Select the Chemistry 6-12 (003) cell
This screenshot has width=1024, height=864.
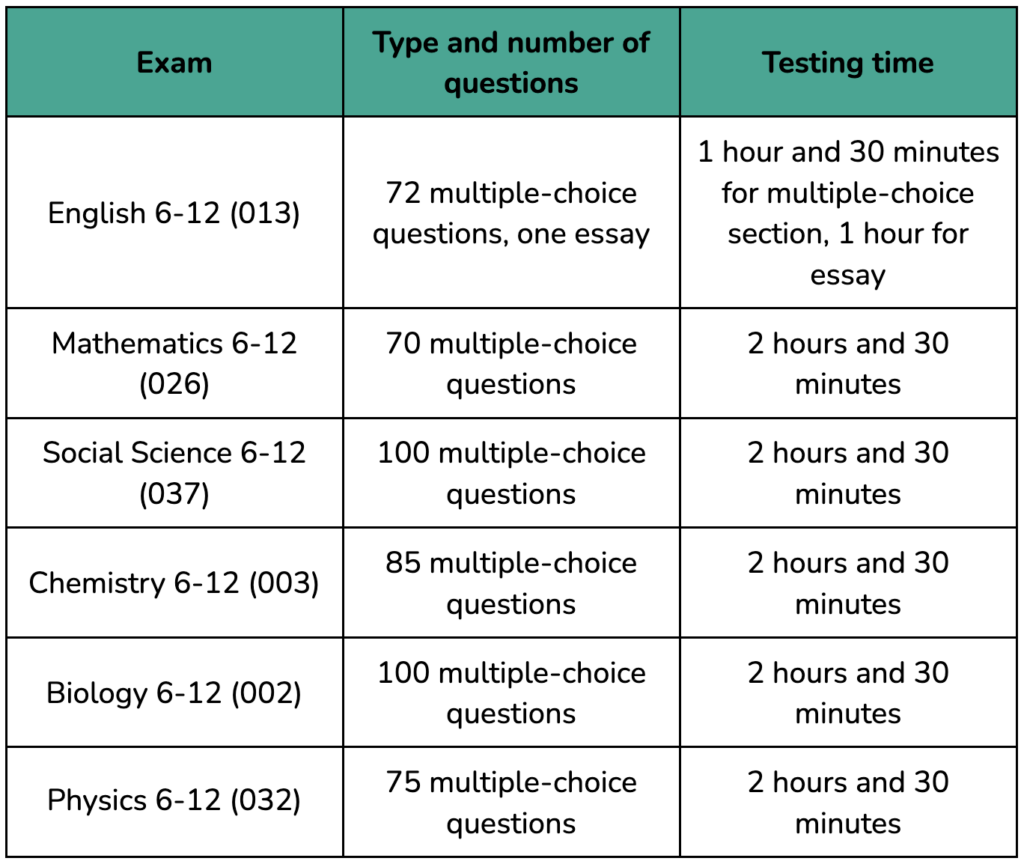click(x=174, y=583)
